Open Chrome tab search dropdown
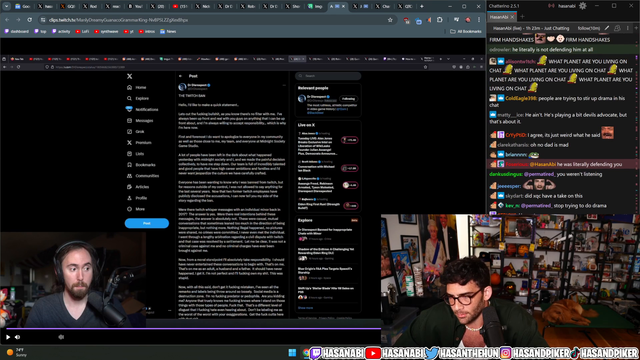The height and width of the screenshot is (360, 640). tap(7, 6)
